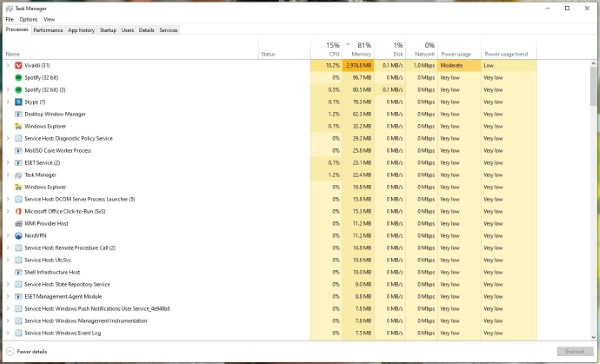Sort by the Network column header
Screen dimensions: 600x364
[x=421, y=50]
